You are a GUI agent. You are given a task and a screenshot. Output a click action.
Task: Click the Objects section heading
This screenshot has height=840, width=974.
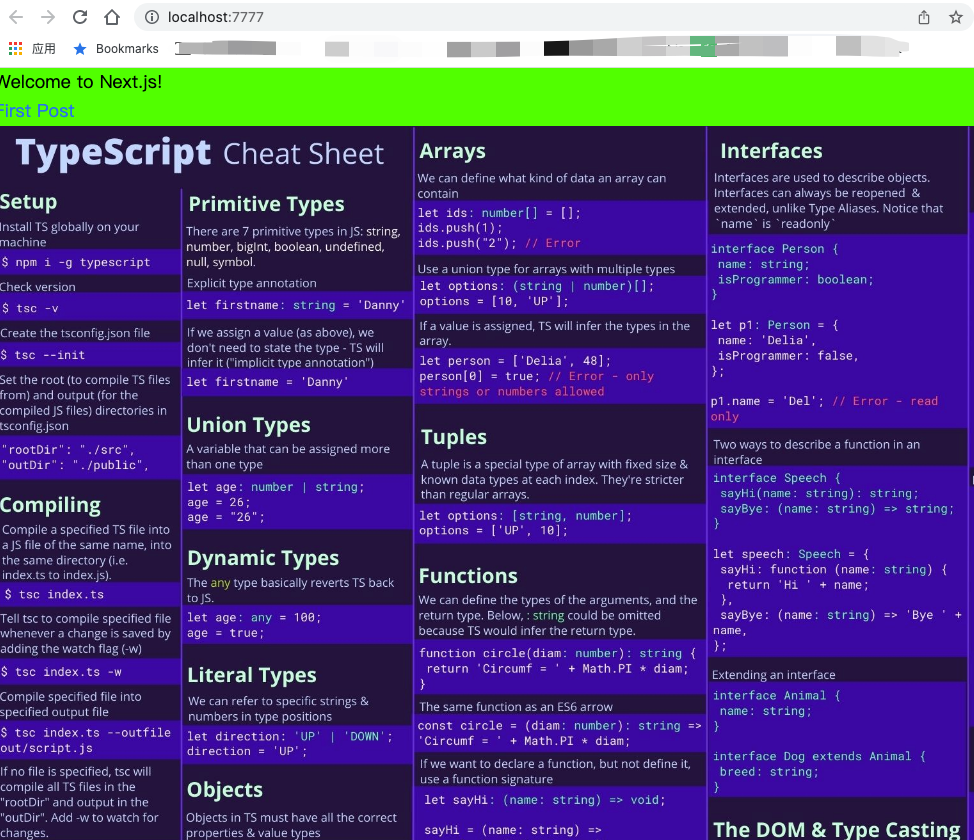(x=225, y=790)
